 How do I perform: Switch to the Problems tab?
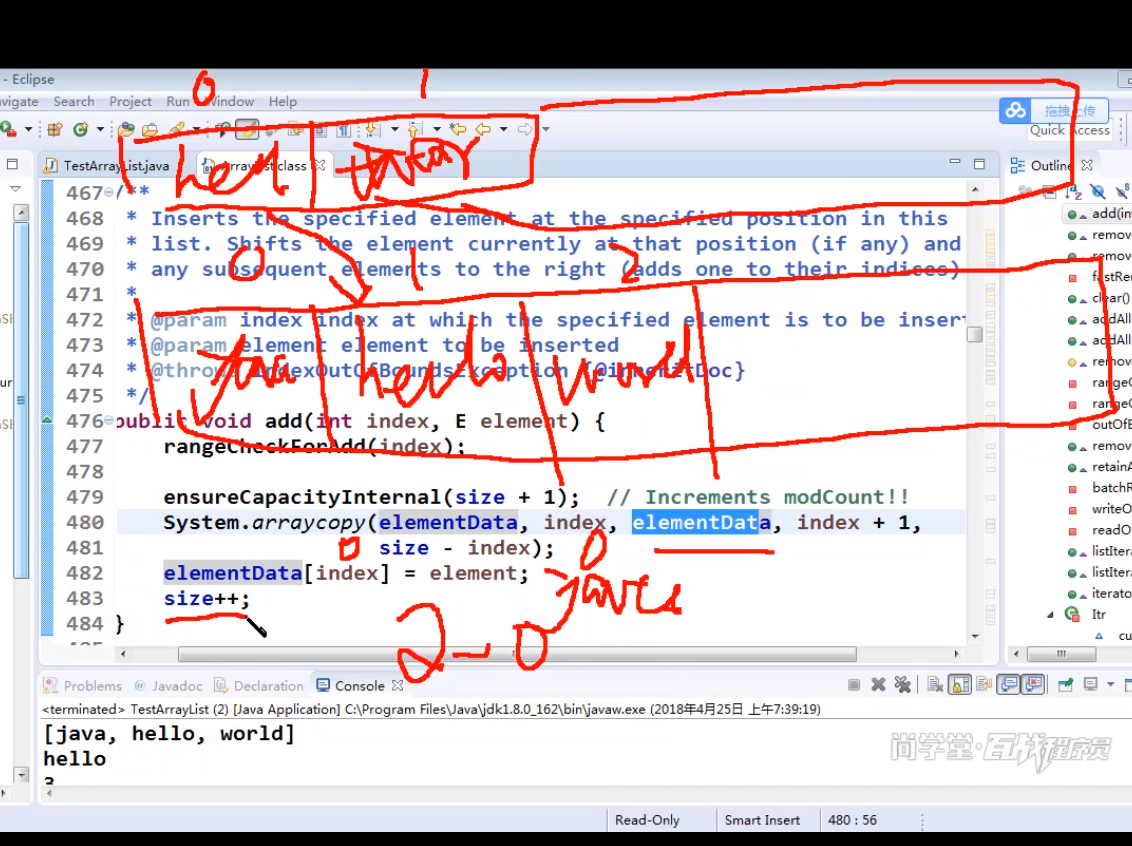click(x=82, y=686)
